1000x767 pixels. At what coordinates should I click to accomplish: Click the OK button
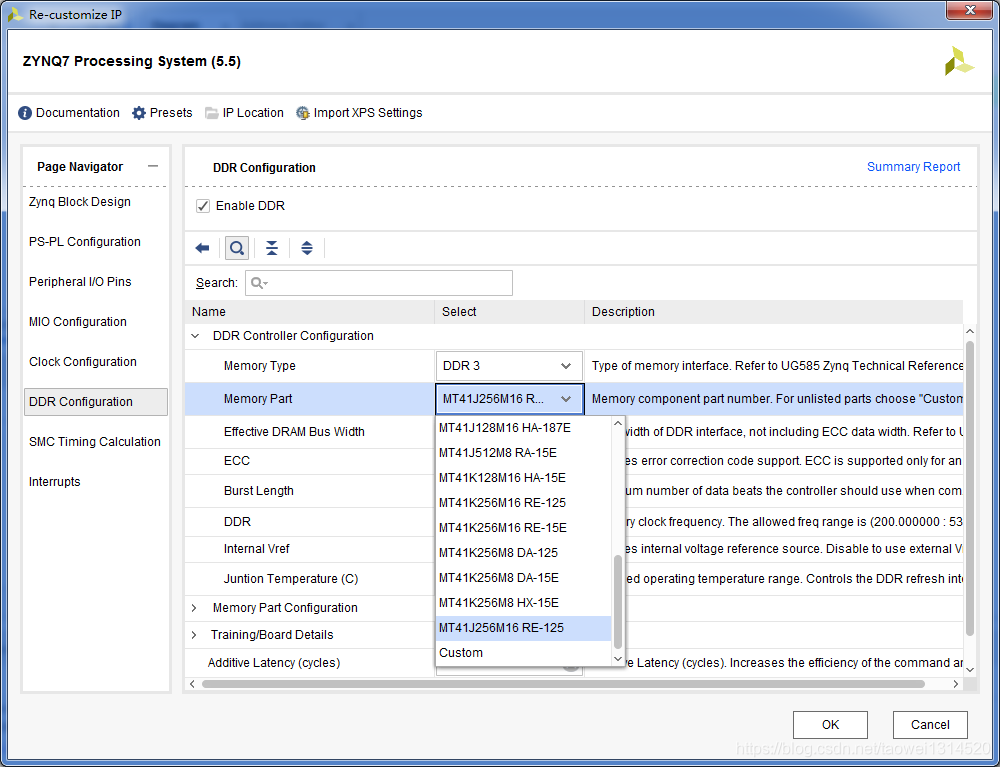[x=830, y=725]
